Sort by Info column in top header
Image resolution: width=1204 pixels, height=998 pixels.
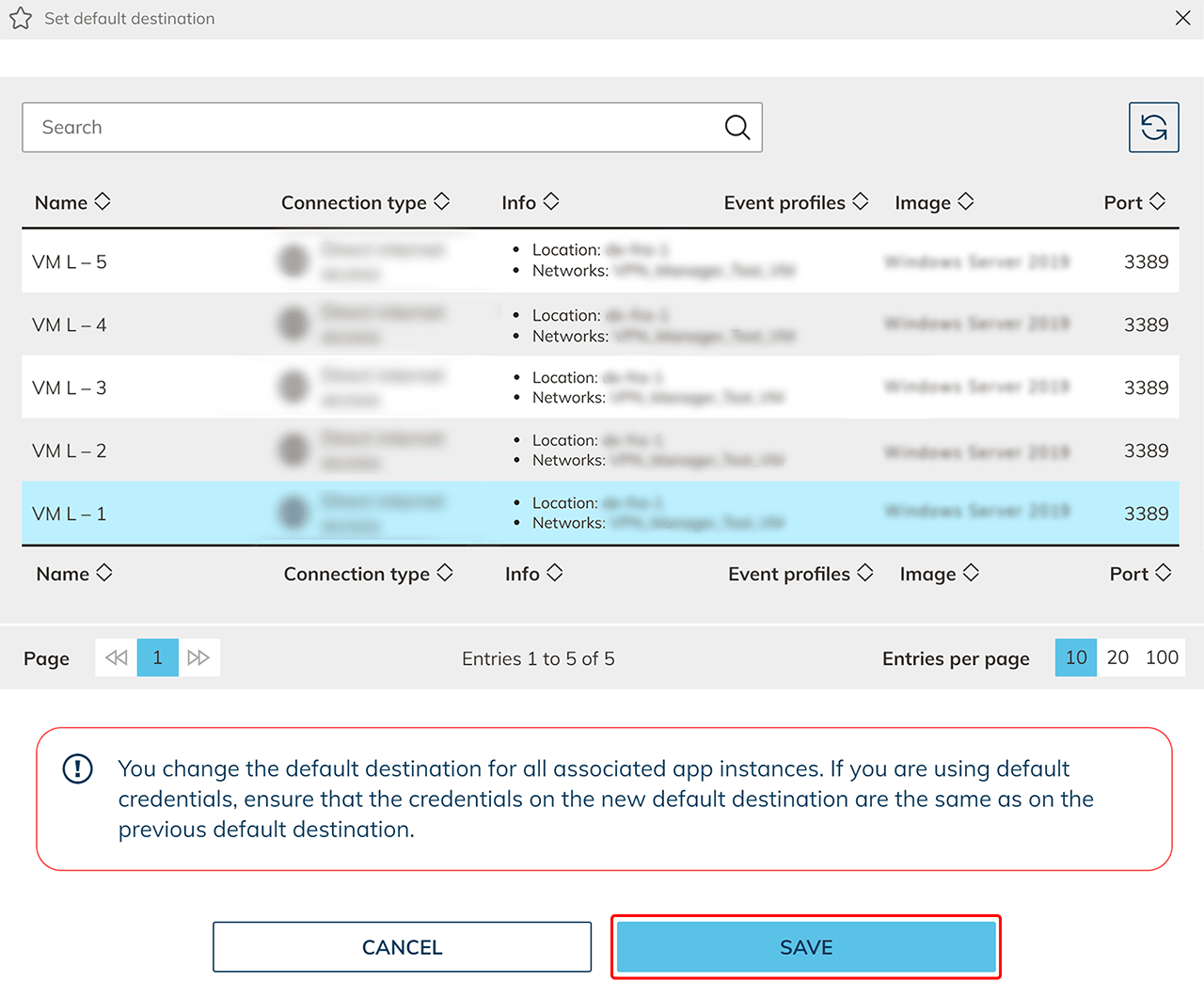point(530,202)
